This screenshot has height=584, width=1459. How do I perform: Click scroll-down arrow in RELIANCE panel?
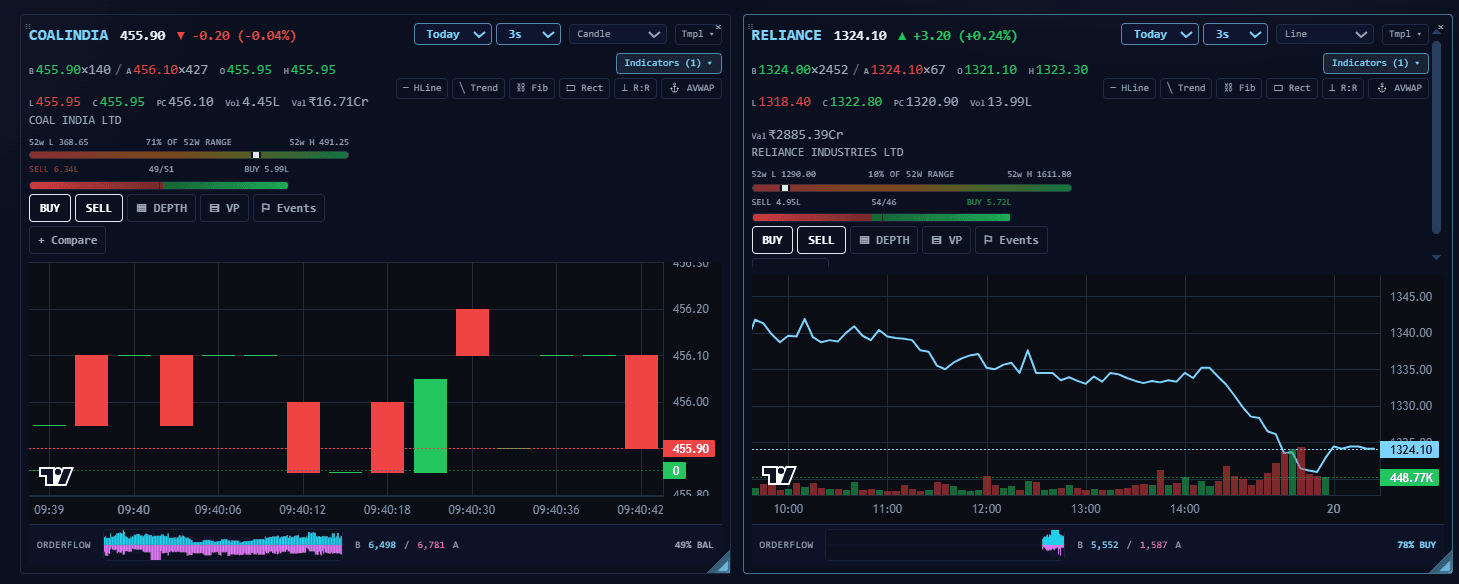(x=1437, y=257)
